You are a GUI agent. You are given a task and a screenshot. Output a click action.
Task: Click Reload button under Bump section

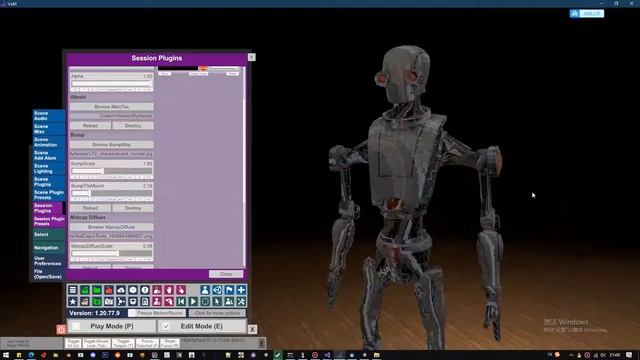[90, 208]
